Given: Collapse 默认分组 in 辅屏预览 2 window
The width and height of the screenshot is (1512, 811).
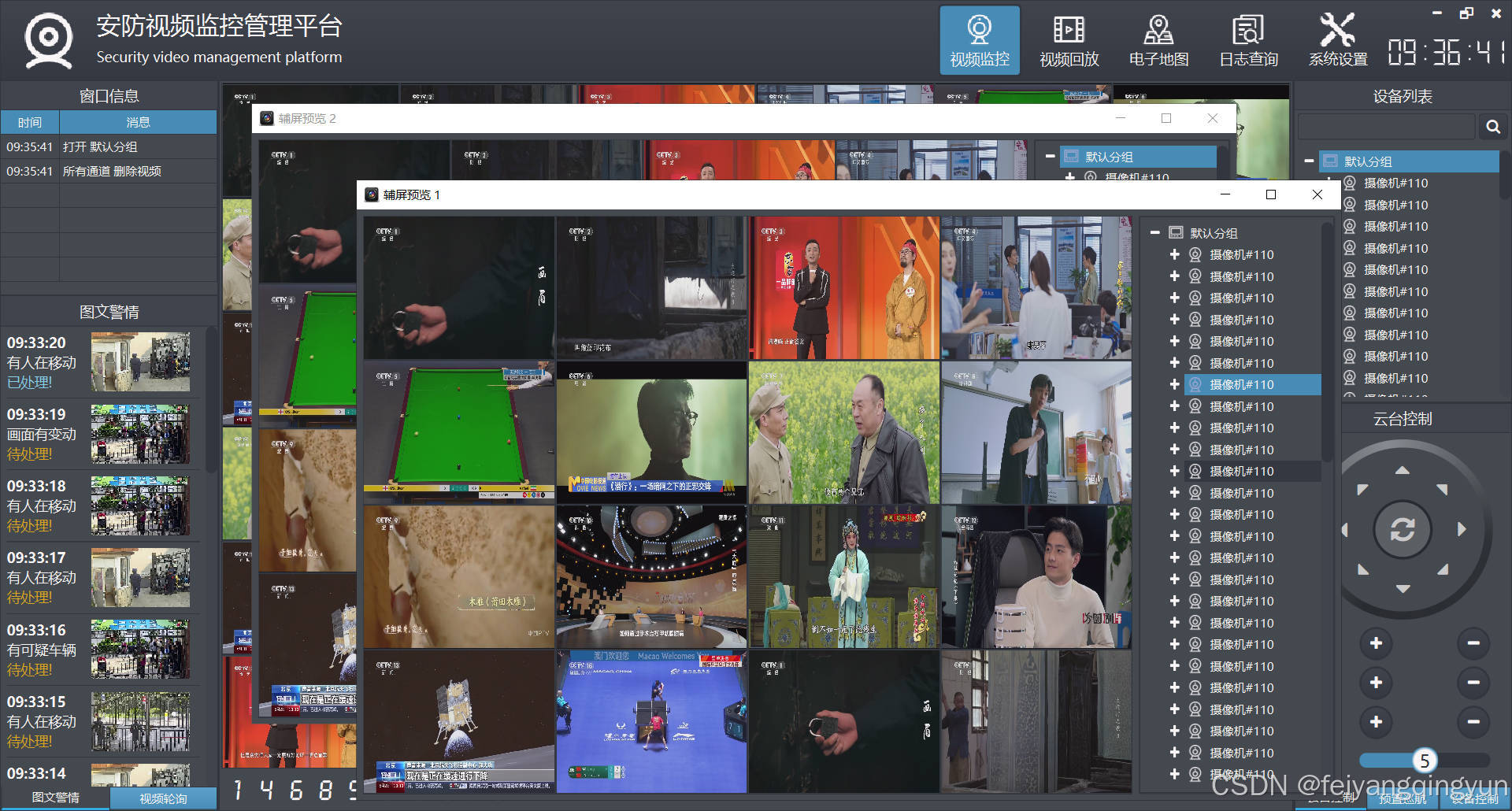Looking at the screenshot, I should (x=1050, y=157).
